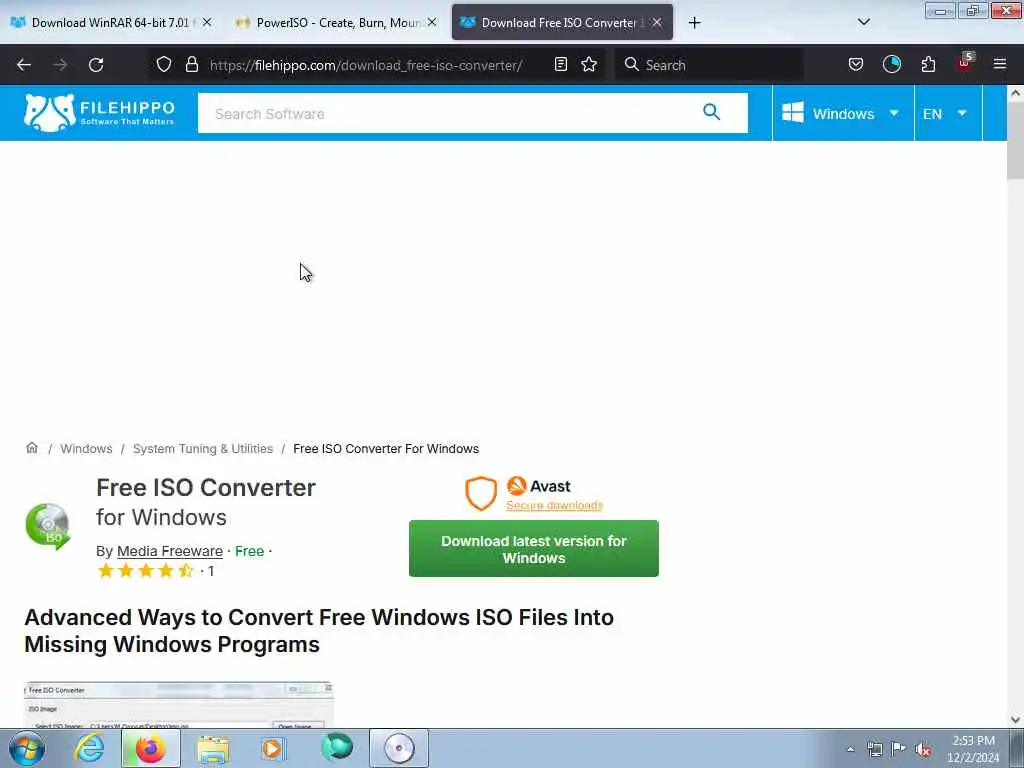Click the Advanced Ways to Convert headline
Viewport: 1024px width, 768px height.
(319, 630)
